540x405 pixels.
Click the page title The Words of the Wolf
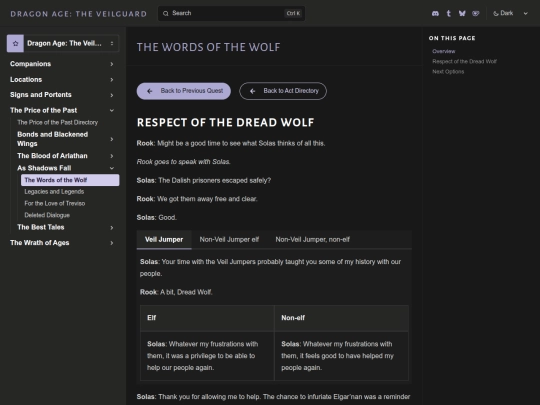pyautogui.click(x=209, y=47)
